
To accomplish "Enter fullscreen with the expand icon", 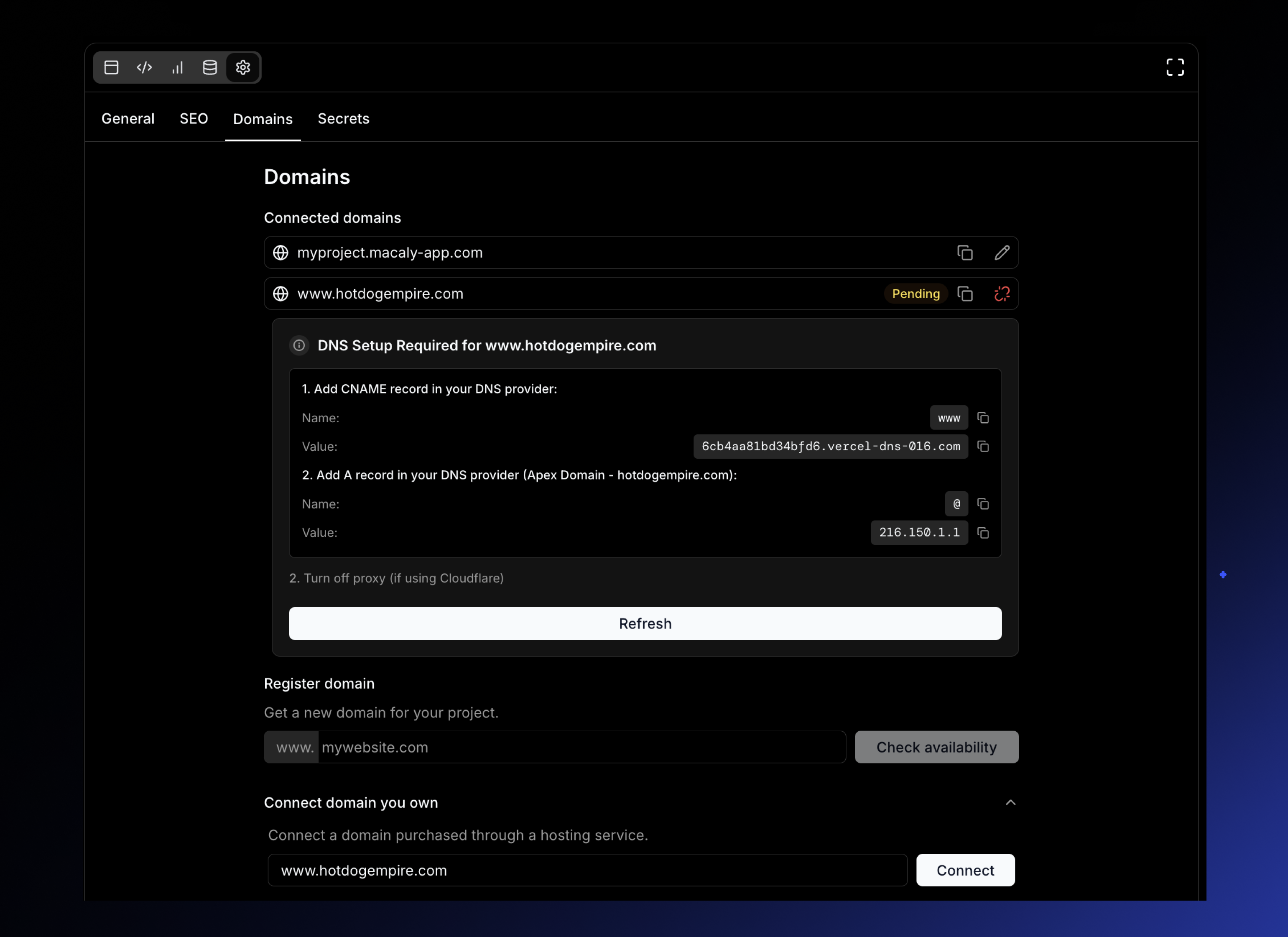I will click(x=1175, y=67).
